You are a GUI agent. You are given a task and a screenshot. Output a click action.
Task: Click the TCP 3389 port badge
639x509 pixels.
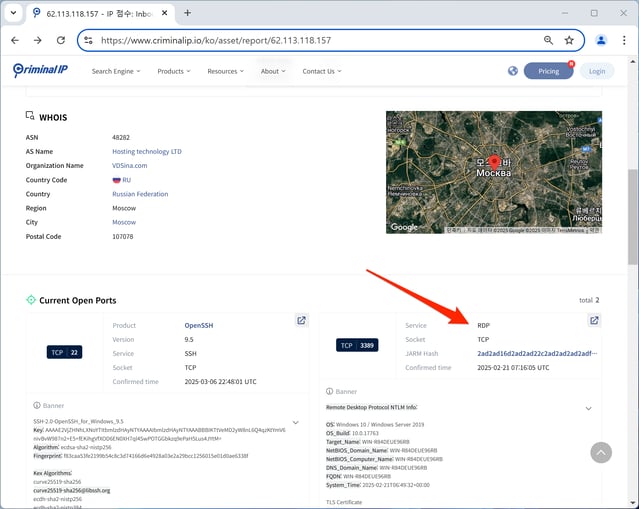pos(357,345)
